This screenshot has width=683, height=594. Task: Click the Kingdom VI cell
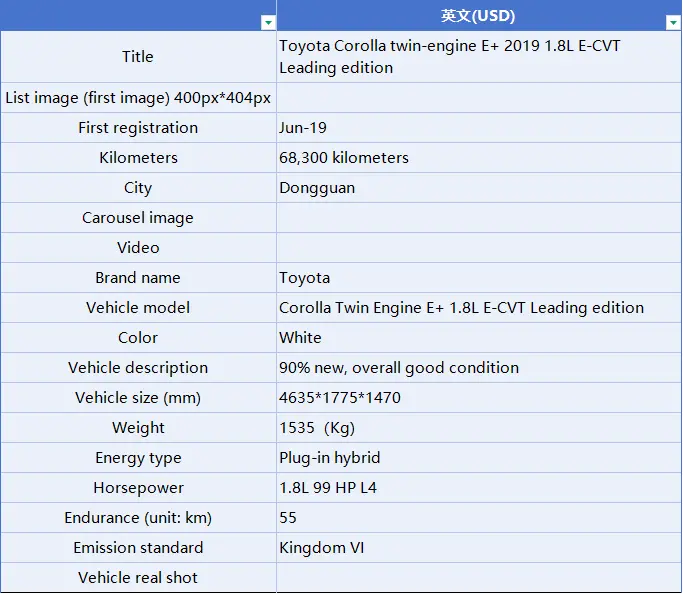tap(479, 548)
